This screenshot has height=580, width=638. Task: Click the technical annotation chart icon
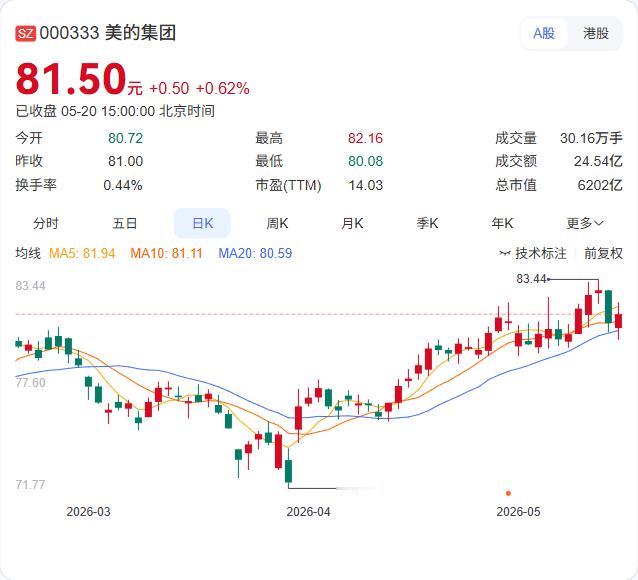point(505,254)
